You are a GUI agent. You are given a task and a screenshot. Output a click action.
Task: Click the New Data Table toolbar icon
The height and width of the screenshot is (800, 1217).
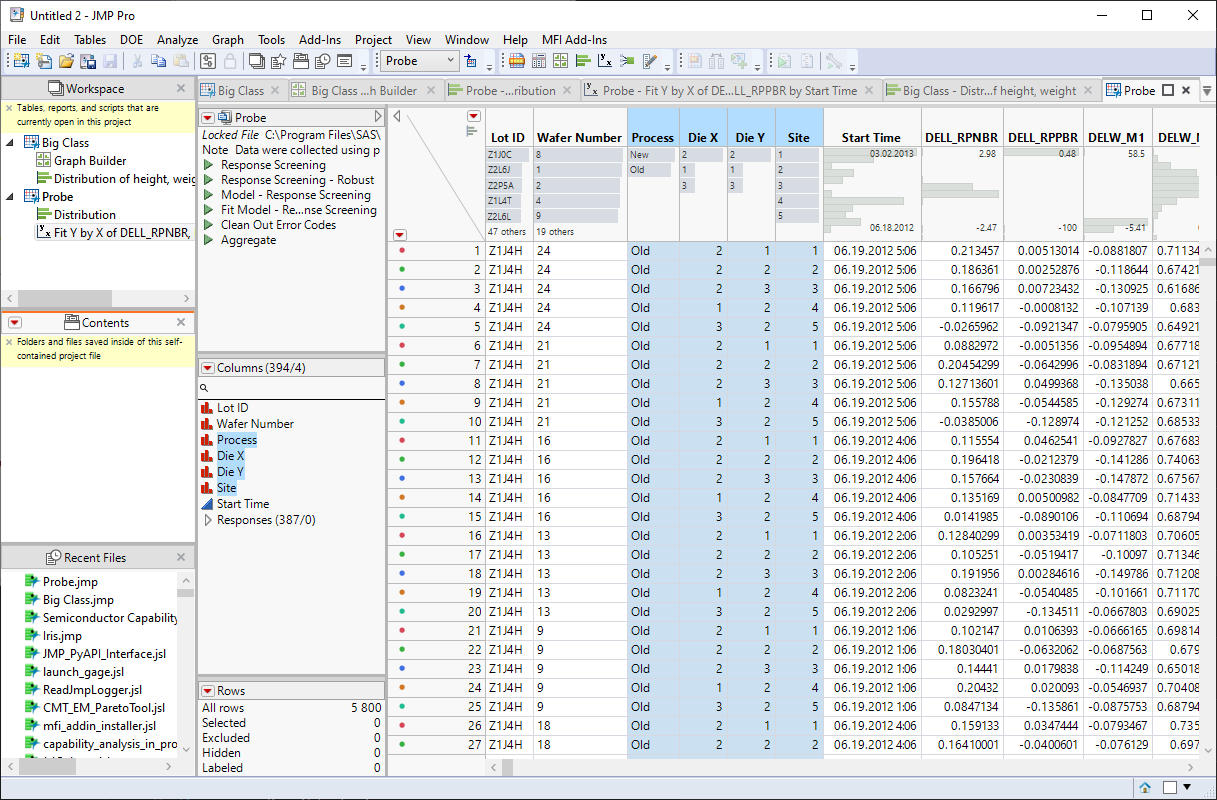(x=20, y=61)
